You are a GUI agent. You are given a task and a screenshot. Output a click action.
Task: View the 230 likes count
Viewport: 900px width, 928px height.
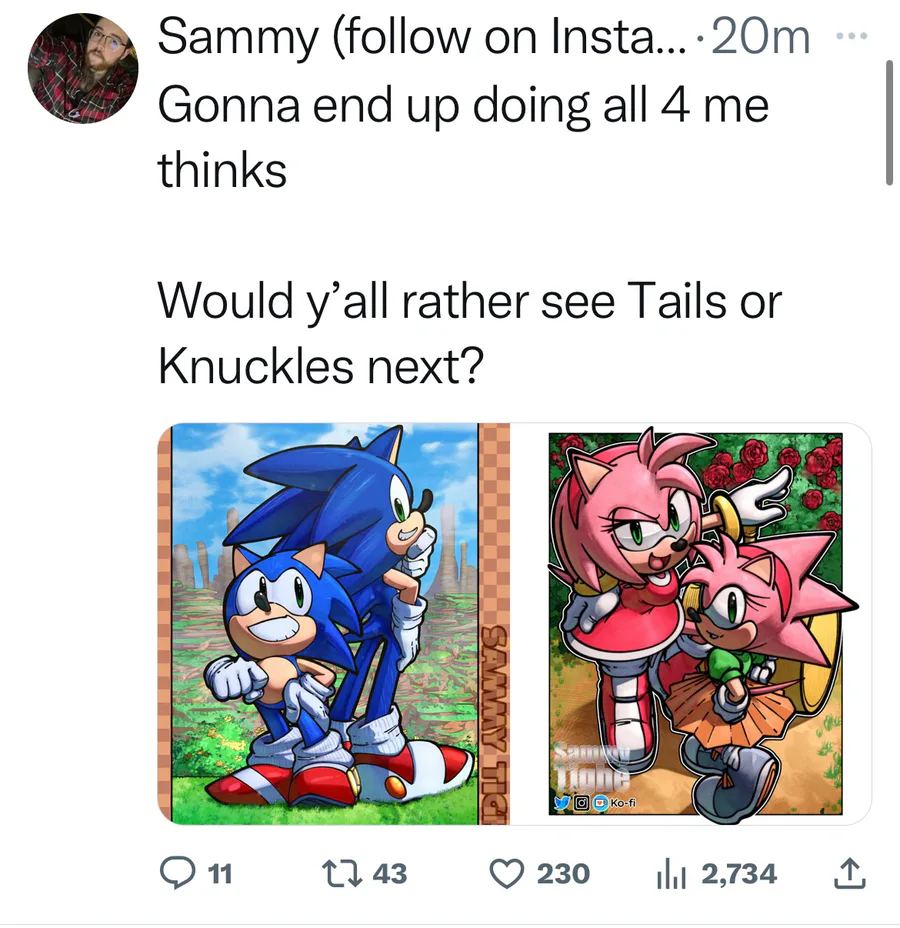563,874
